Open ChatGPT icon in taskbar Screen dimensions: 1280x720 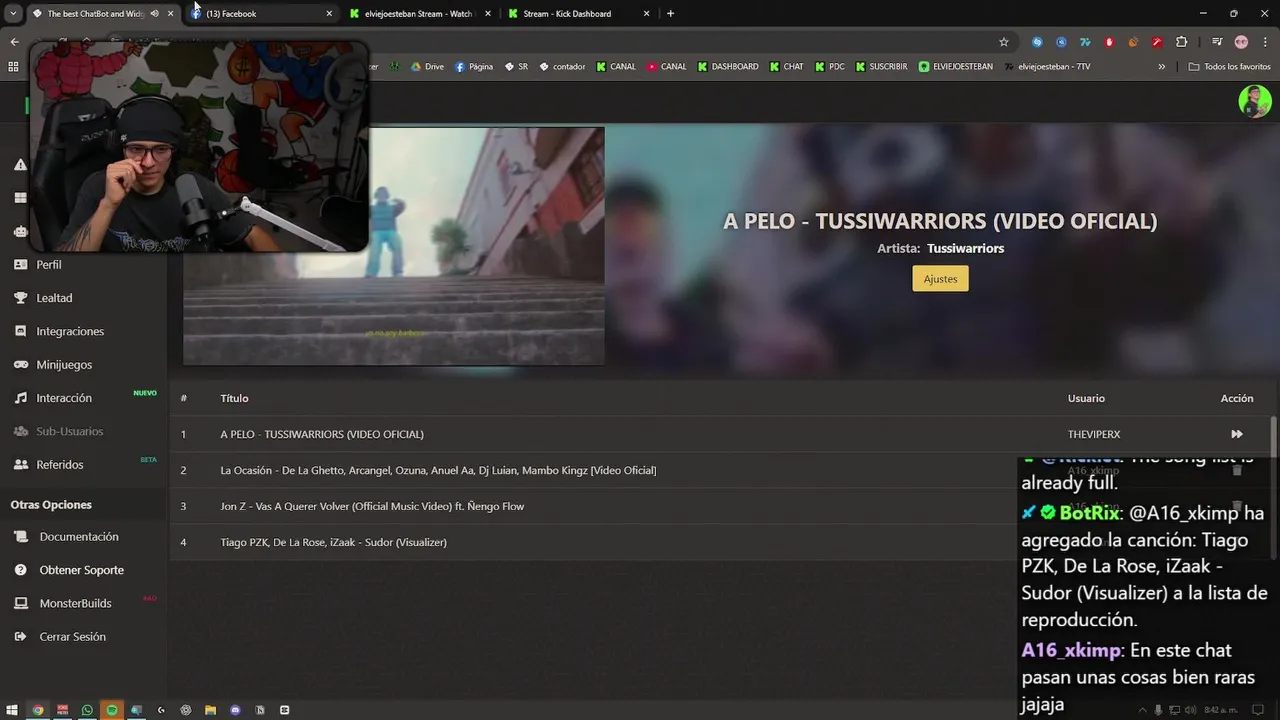[x=186, y=710]
